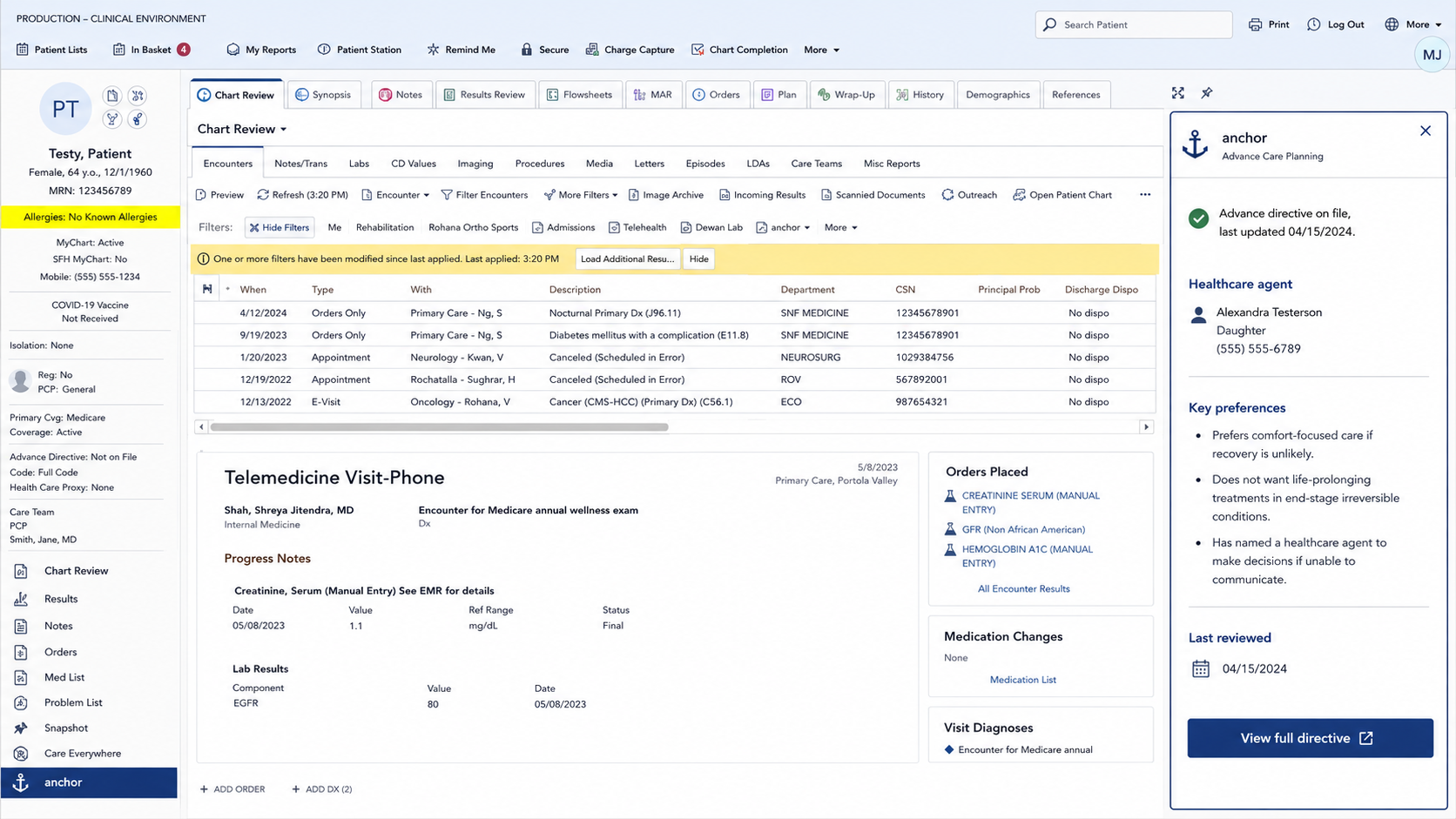Open the More Filters dropdown
The image size is (1456, 819).
[x=581, y=195]
